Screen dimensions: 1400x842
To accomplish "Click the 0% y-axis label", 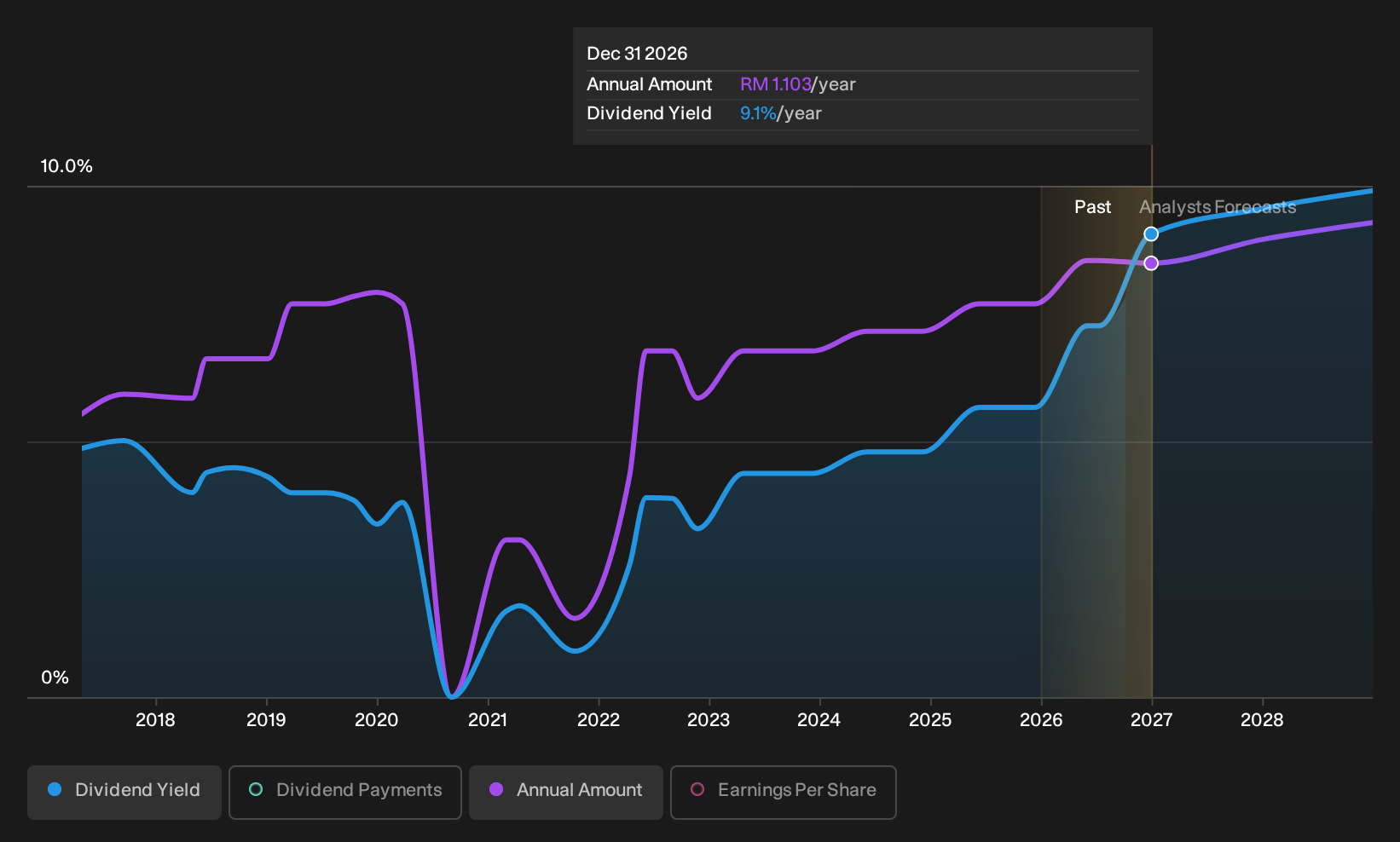I will click(55, 678).
